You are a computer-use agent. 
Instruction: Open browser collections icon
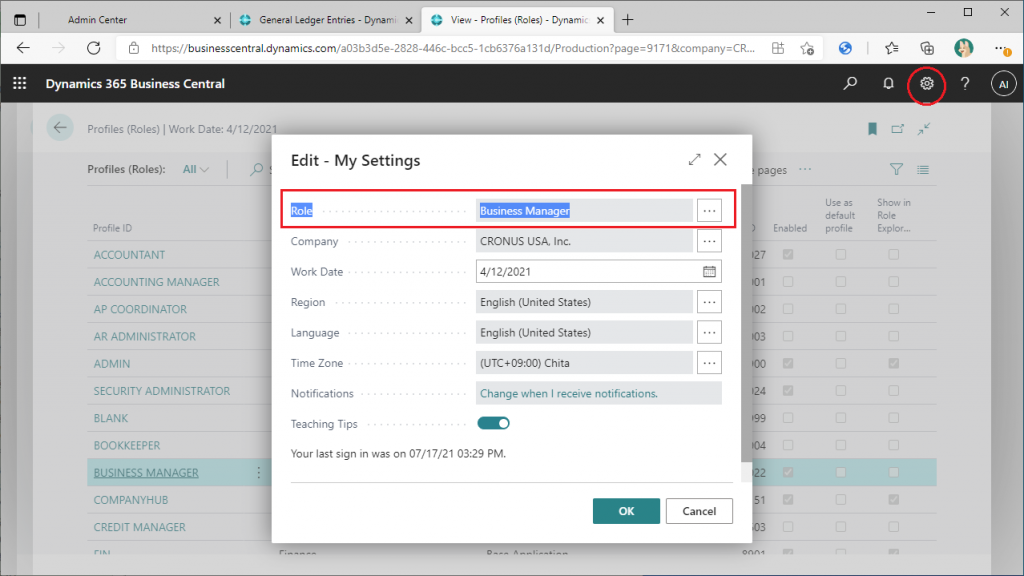(927, 48)
